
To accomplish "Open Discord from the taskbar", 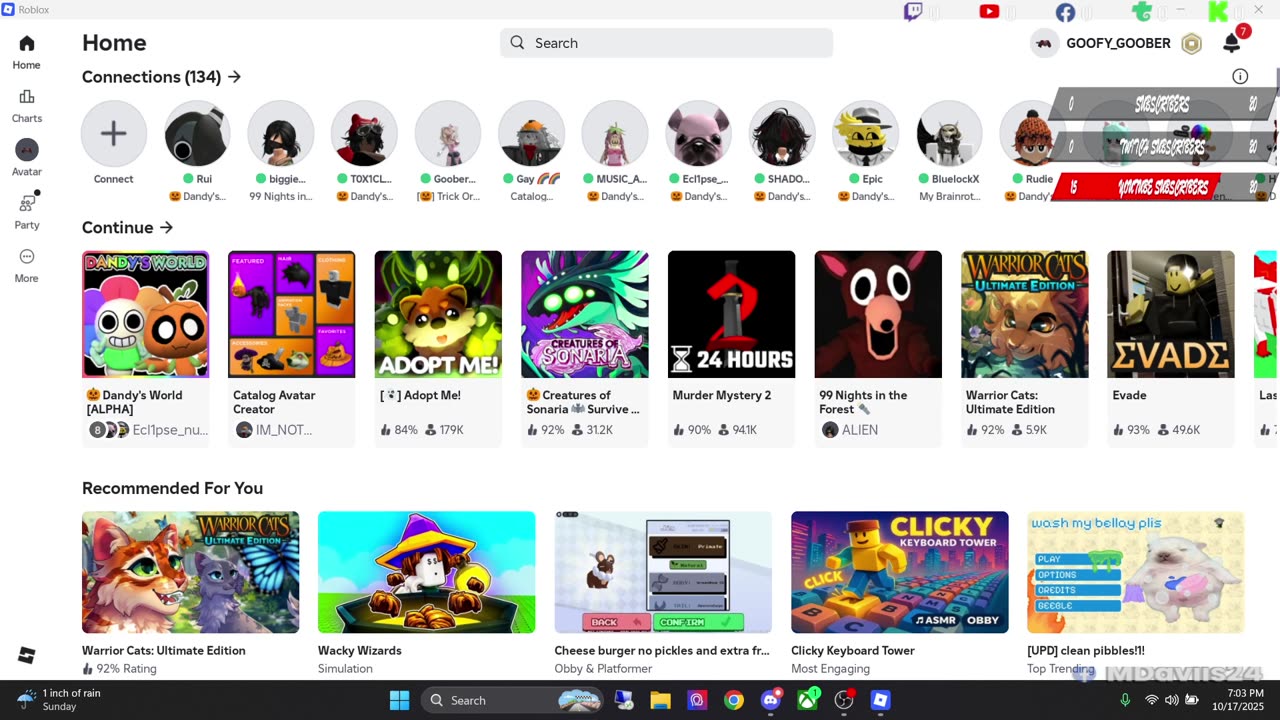I will point(771,700).
